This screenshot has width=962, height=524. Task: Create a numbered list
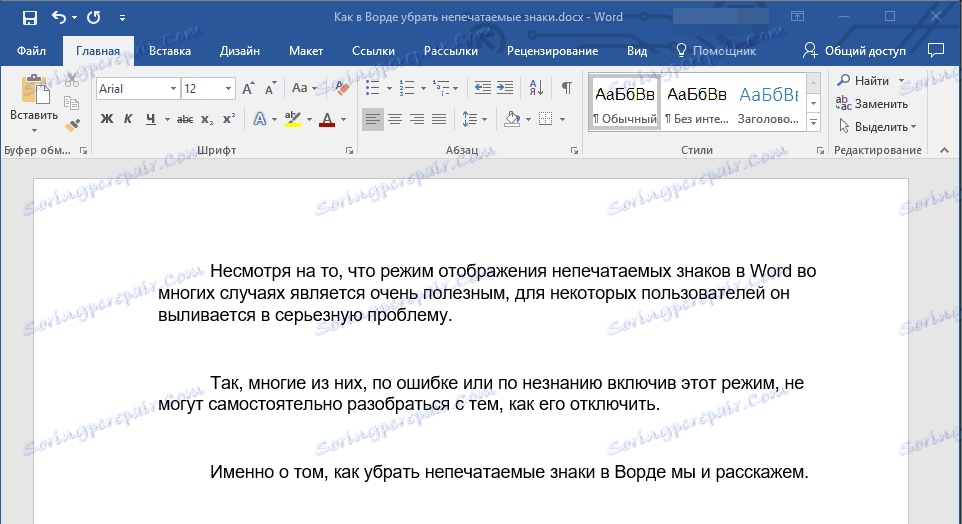pos(407,88)
